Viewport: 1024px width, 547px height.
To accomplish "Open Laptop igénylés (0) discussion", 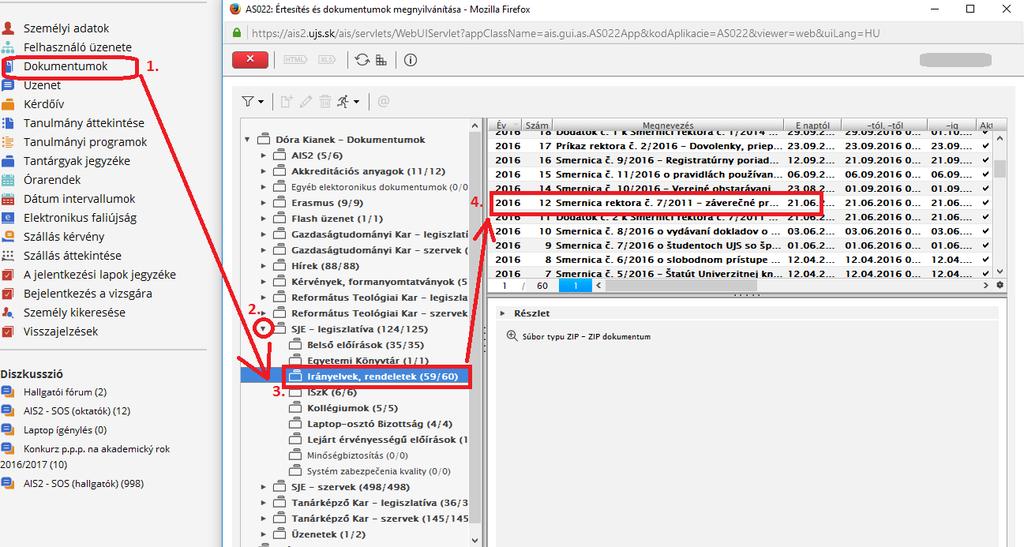I will point(65,430).
